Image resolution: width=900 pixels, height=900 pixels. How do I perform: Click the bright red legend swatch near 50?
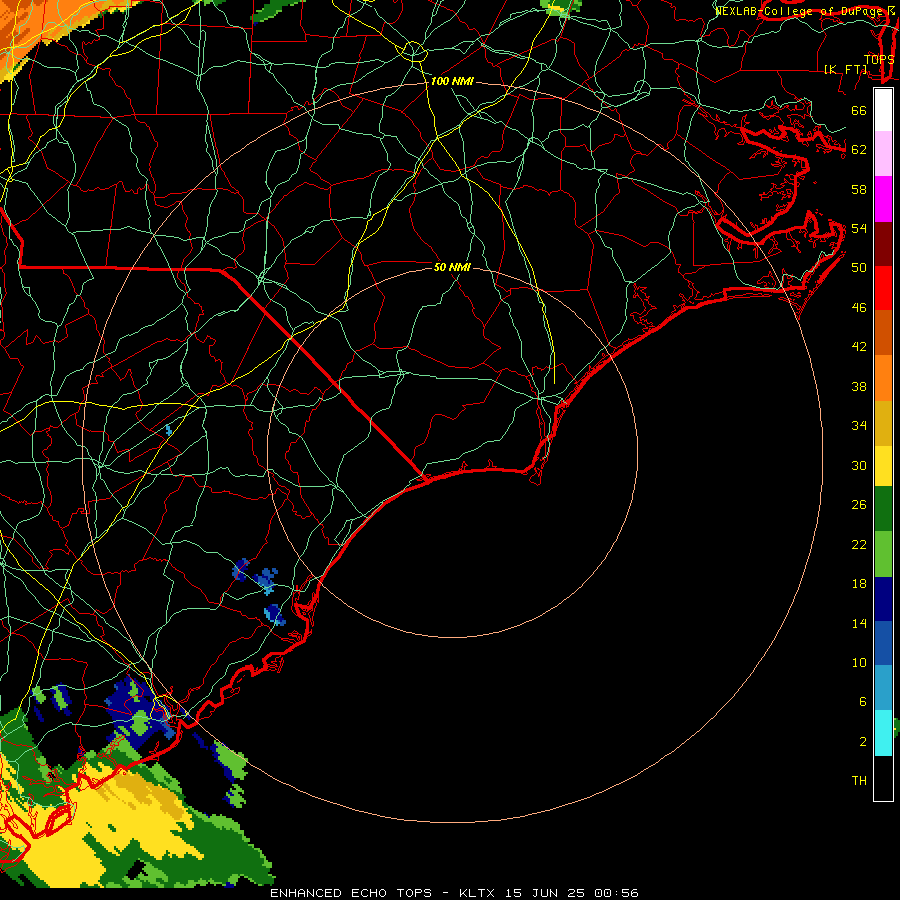[x=883, y=288]
